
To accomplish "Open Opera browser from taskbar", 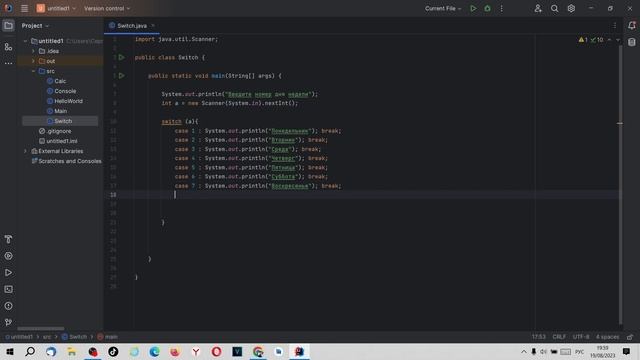I will pyautogui.click(x=216, y=351).
